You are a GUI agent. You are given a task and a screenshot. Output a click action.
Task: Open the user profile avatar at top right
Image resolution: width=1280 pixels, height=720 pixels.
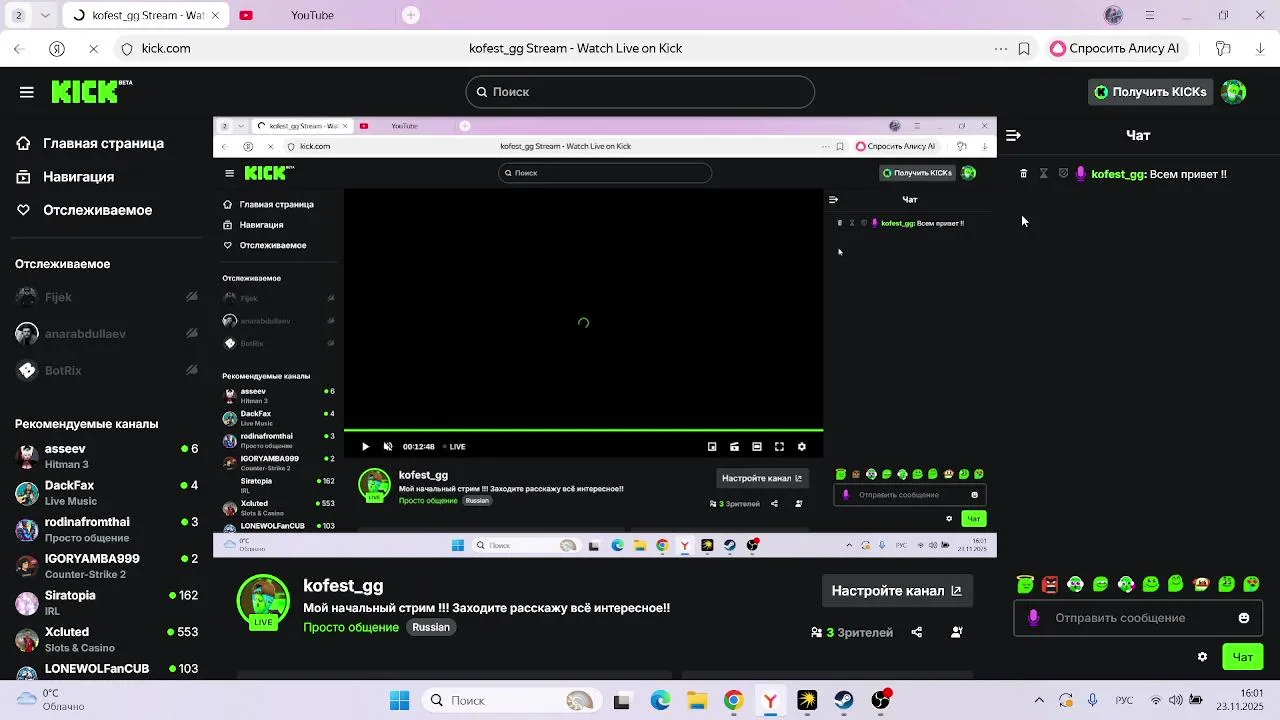coord(1234,92)
